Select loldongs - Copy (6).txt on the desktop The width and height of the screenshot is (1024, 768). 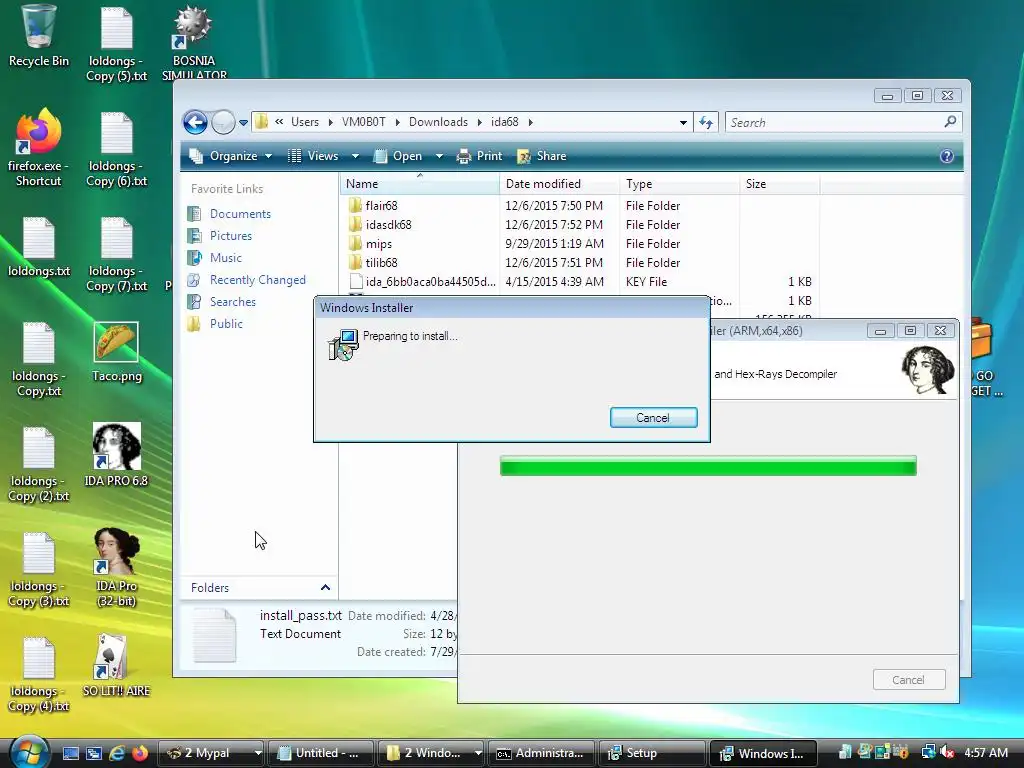click(117, 150)
